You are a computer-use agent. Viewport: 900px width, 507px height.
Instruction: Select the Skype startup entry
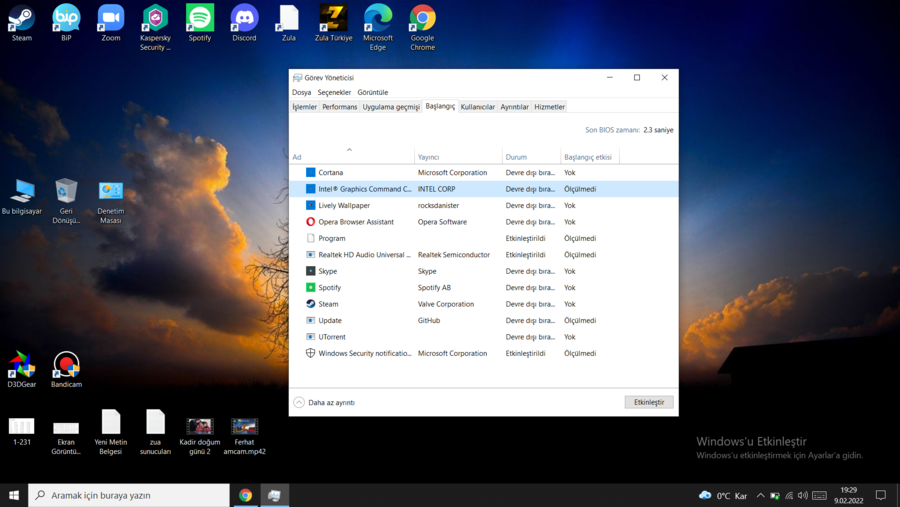[483, 271]
